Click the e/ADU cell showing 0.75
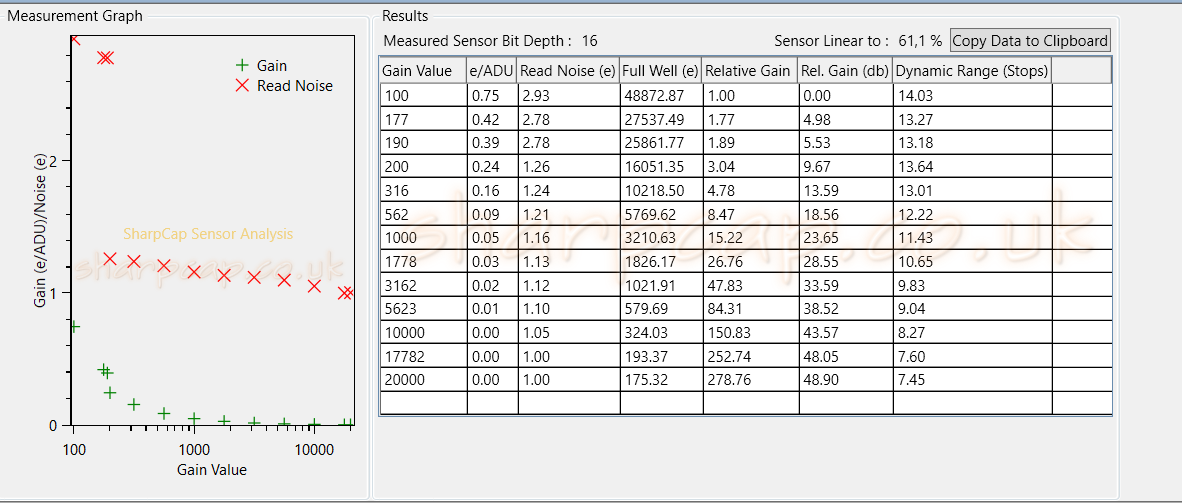Screen dimensions: 1182x503 point(492,95)
